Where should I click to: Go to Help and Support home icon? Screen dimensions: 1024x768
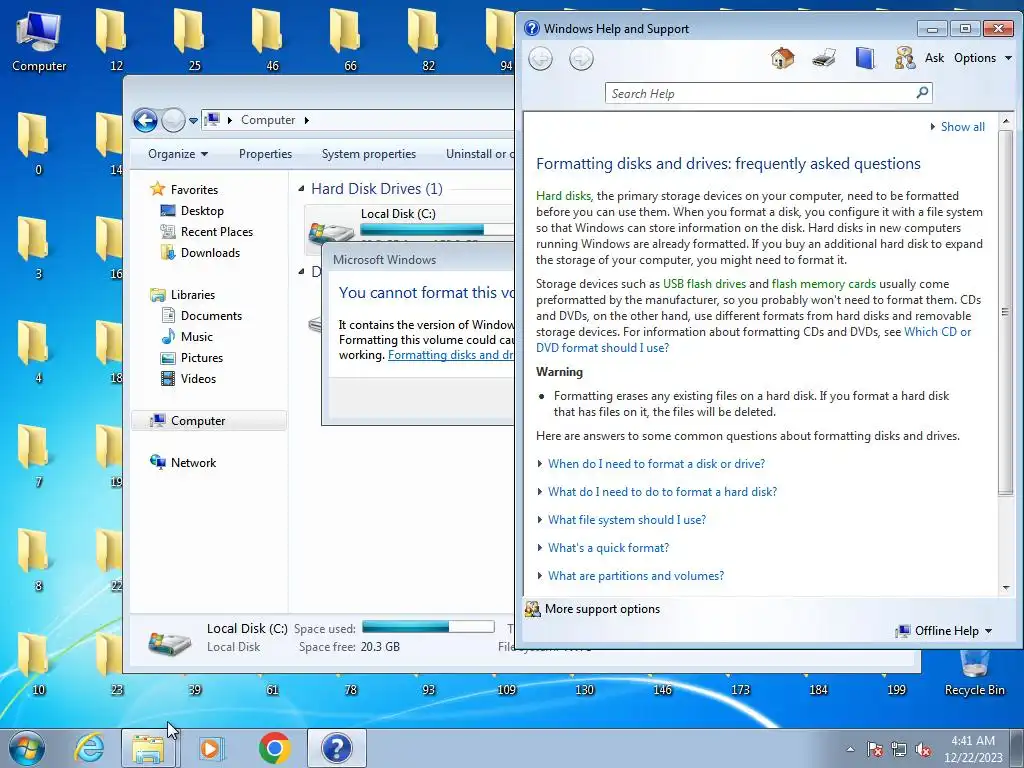782,59
